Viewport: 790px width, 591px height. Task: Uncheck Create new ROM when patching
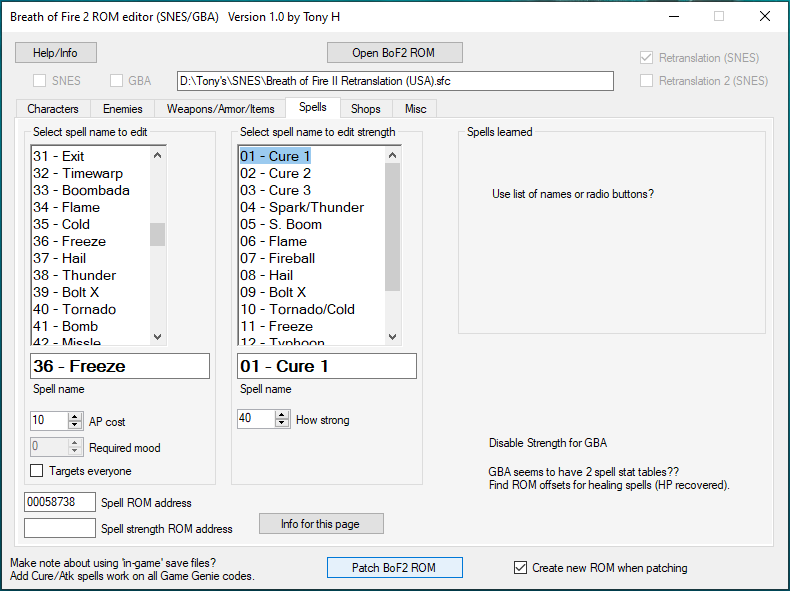click(520, 568)
